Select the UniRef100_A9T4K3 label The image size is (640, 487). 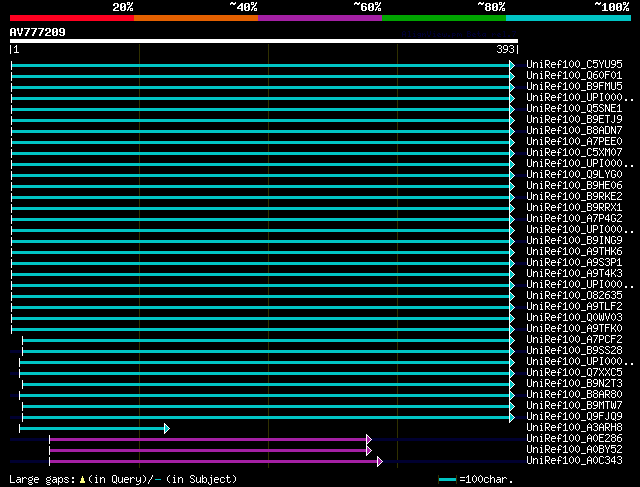tap(574, 274)
